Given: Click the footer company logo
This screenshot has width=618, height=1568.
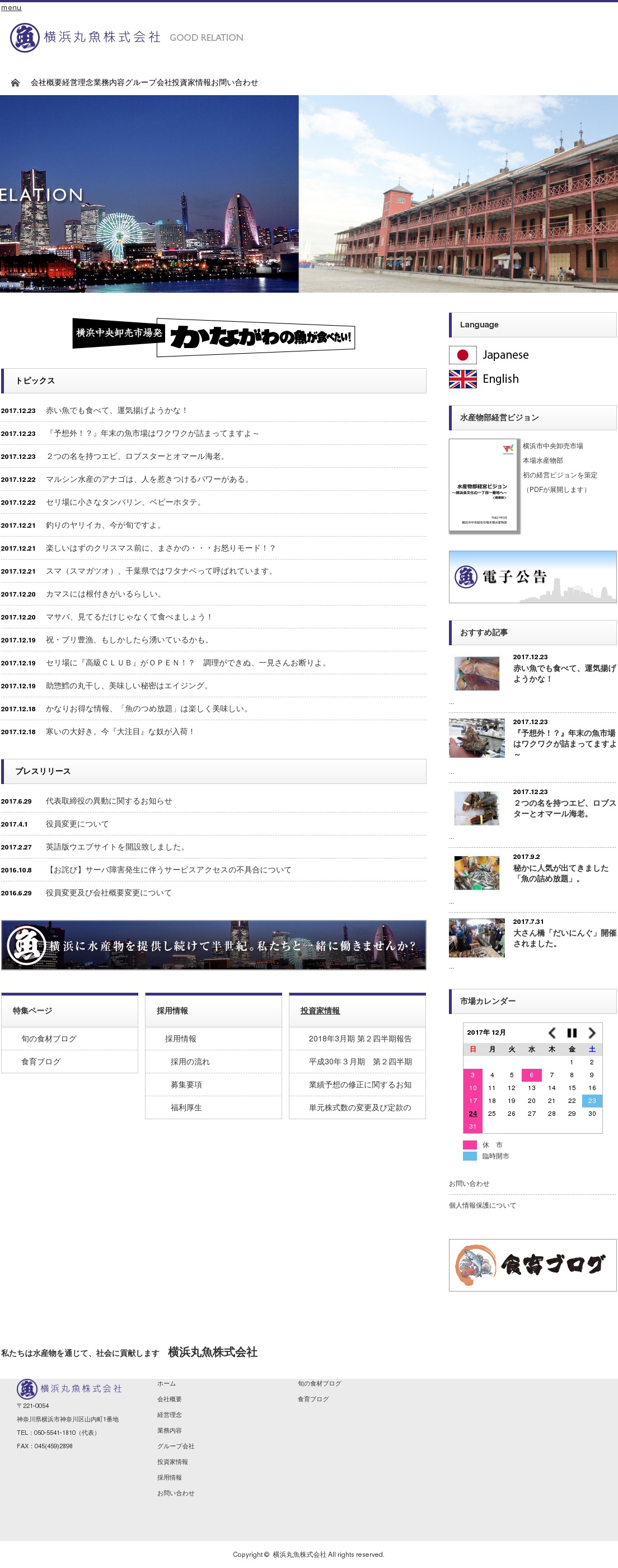Looking at the screenshot, I should [69, 1388].
